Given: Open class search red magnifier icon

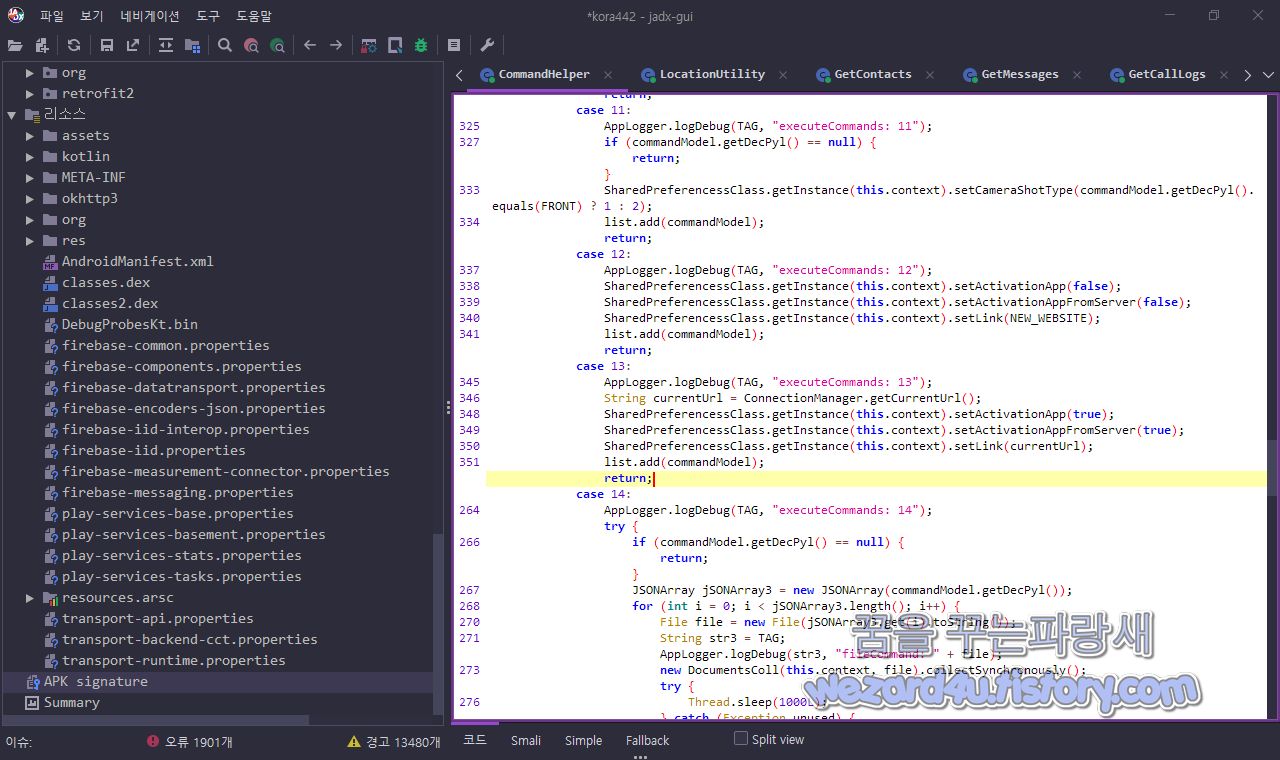Looking at the screenshot, I should click(251, 45).
